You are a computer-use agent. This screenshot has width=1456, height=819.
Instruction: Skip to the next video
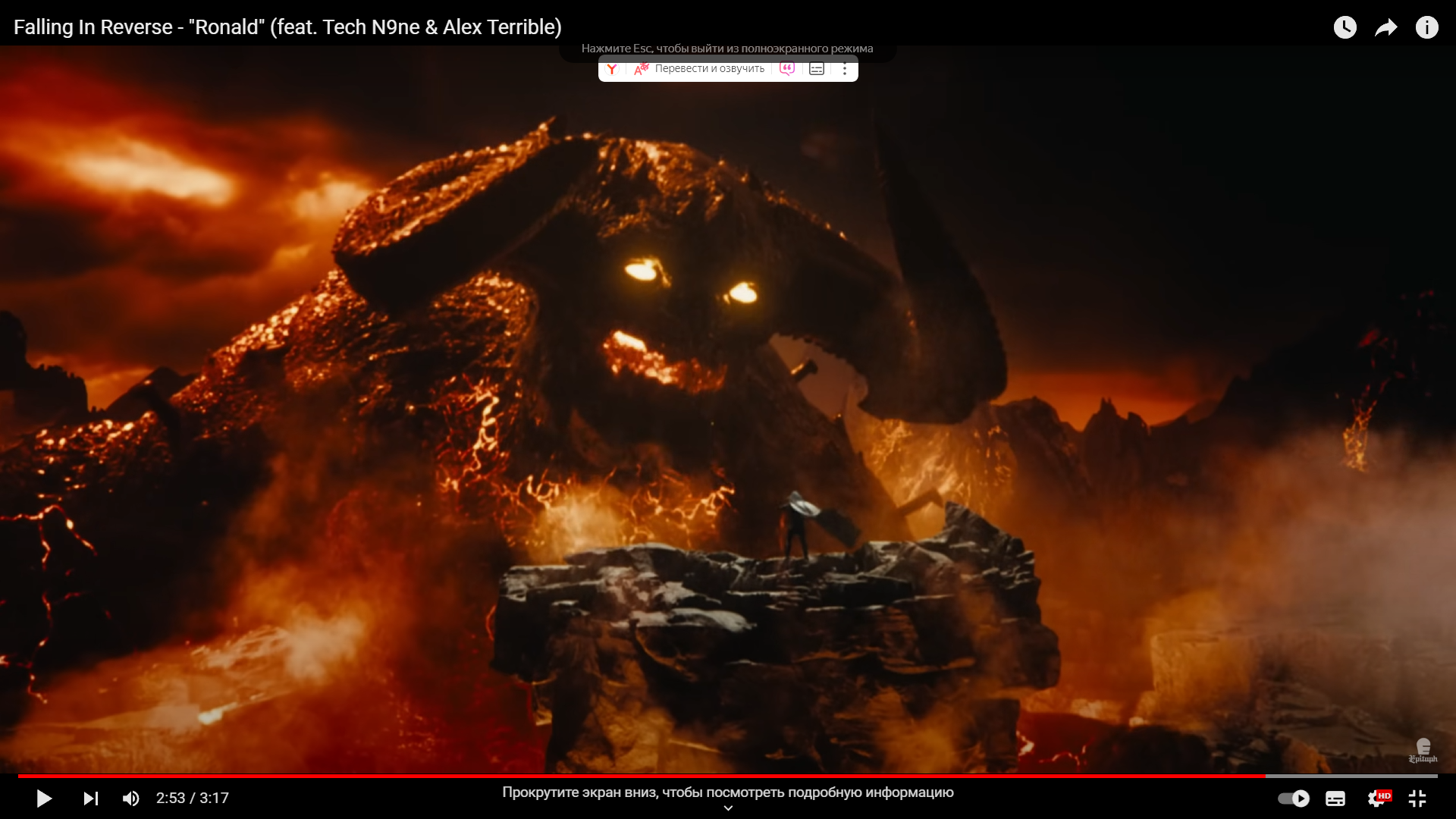point(90,799)
